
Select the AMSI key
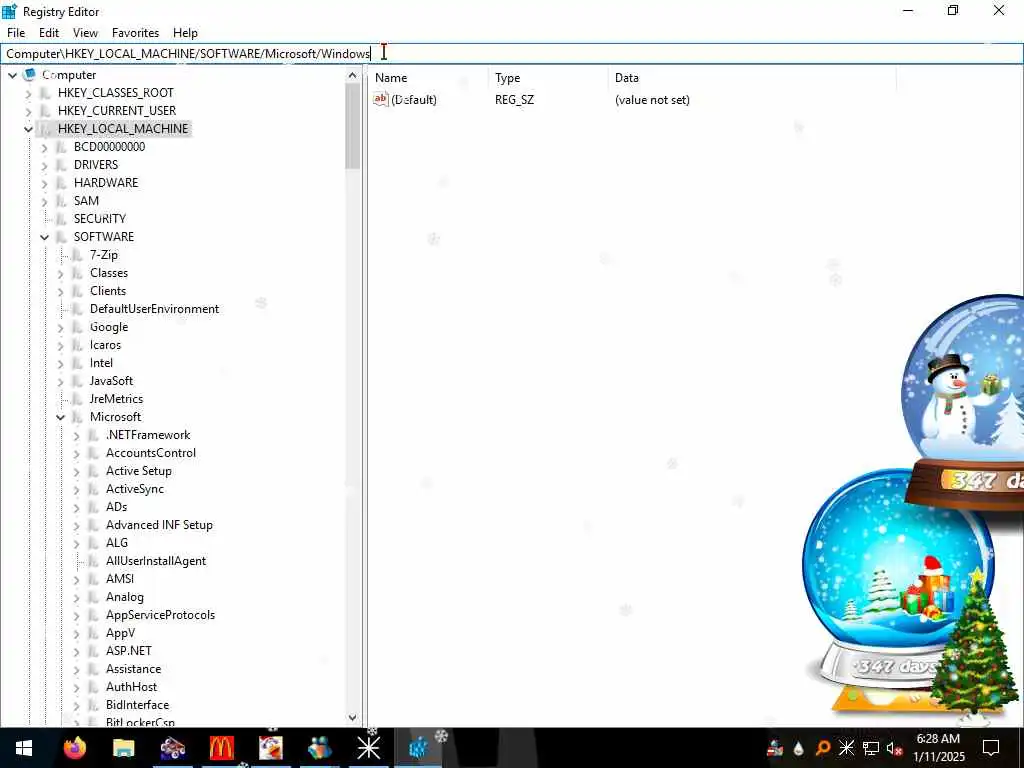(x=120, y=579)
